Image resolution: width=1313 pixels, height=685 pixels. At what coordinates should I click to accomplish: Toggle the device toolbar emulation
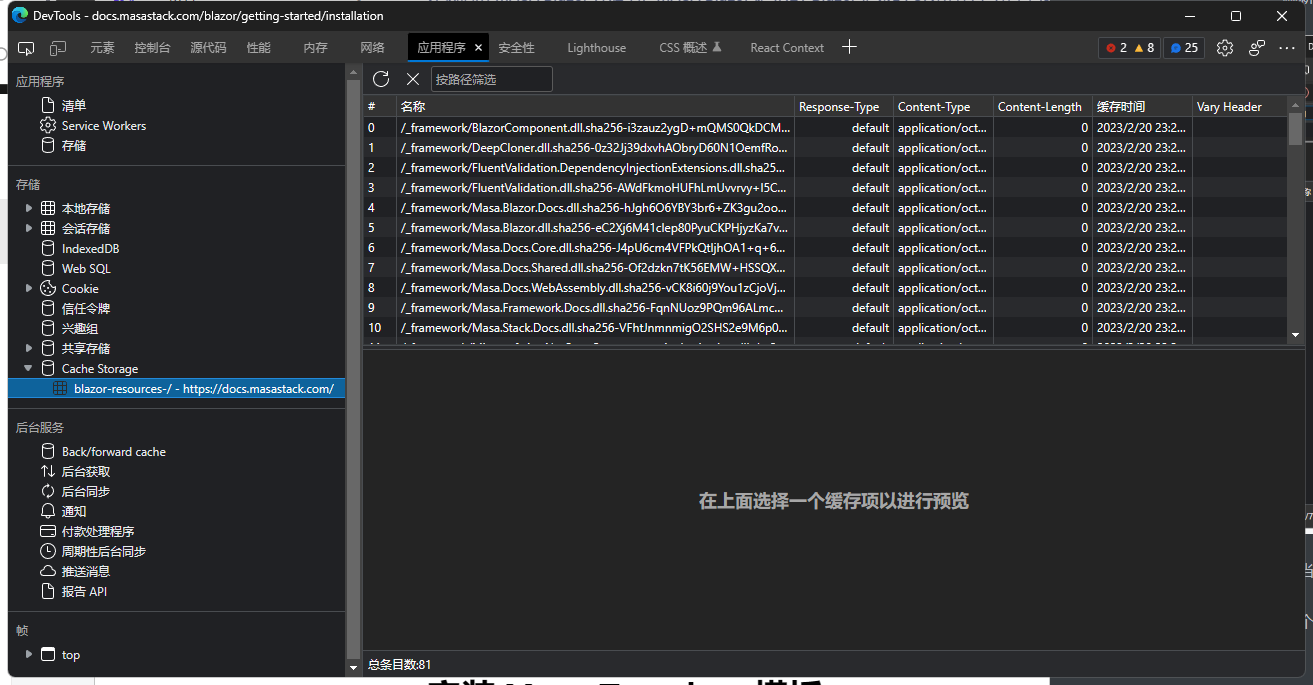pos(57,47)
